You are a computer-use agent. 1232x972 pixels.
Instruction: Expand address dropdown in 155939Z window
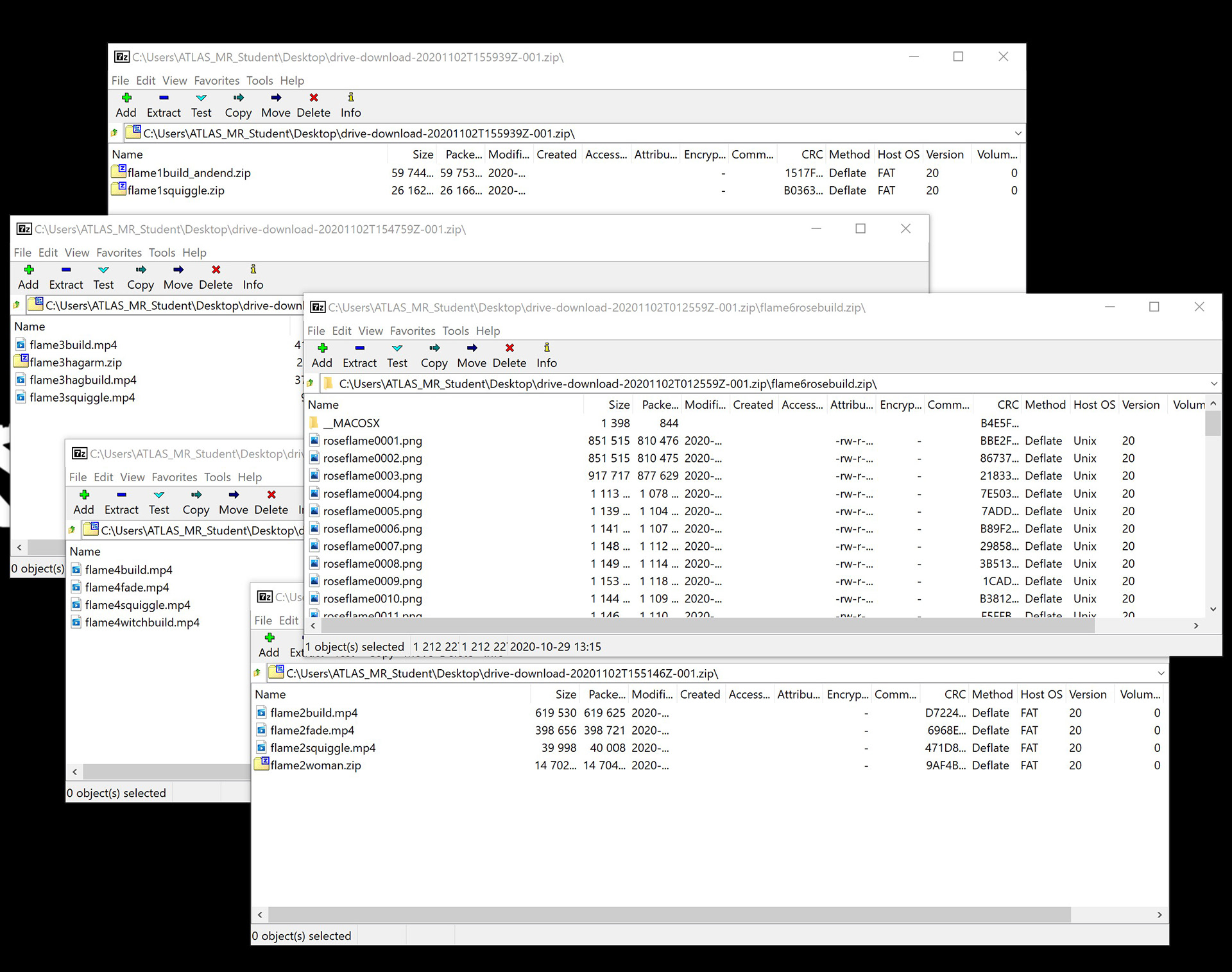pos(1018,133)
